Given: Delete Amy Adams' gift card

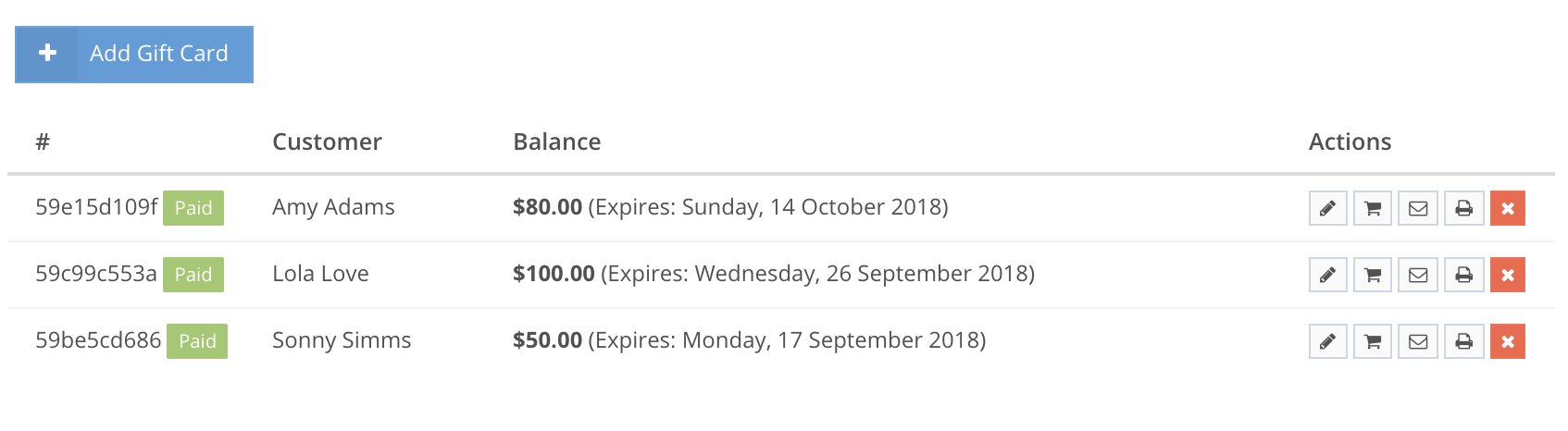Looking at the screenshot, I should point(1508,208).
